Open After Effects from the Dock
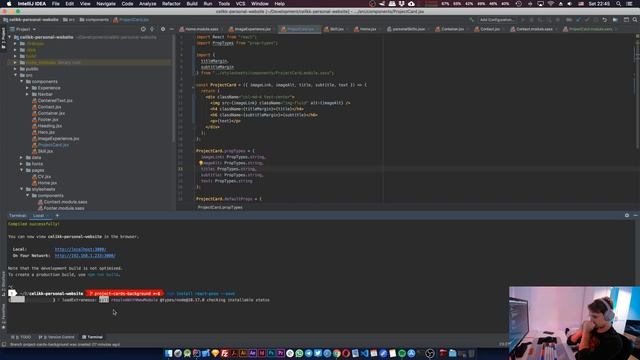This screenshot has width=640, height=360. [253, 353]
